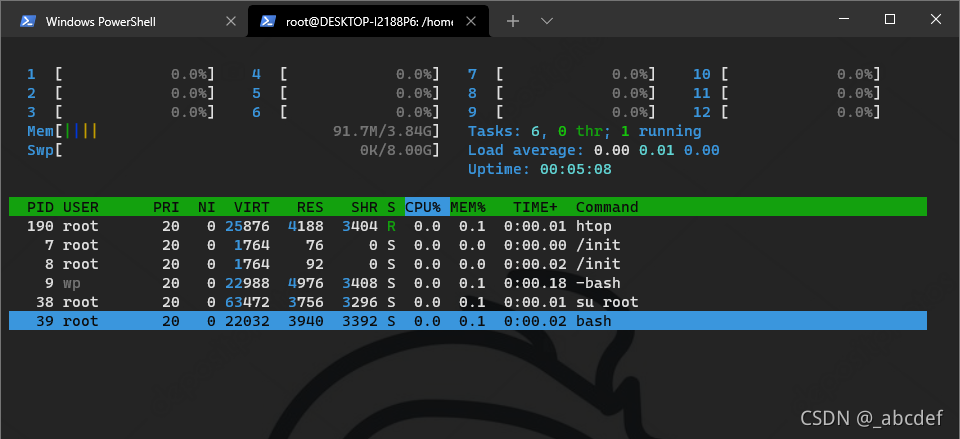Click the Tasks summary line
Screen dimensions: 960x439
click(x=585, y=131)
